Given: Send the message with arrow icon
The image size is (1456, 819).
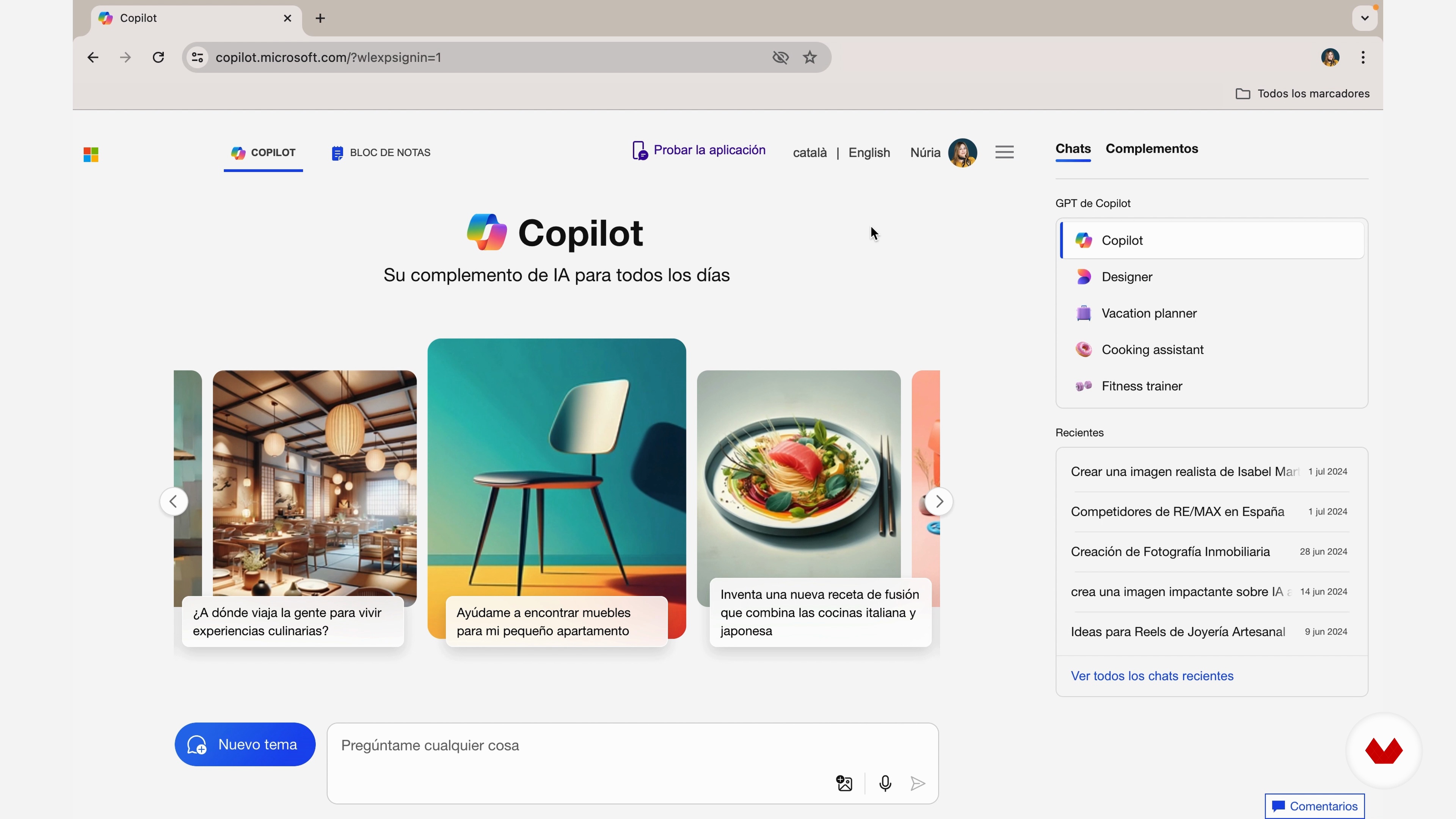Looking at the screenshot, I should (x=918, y=783).
